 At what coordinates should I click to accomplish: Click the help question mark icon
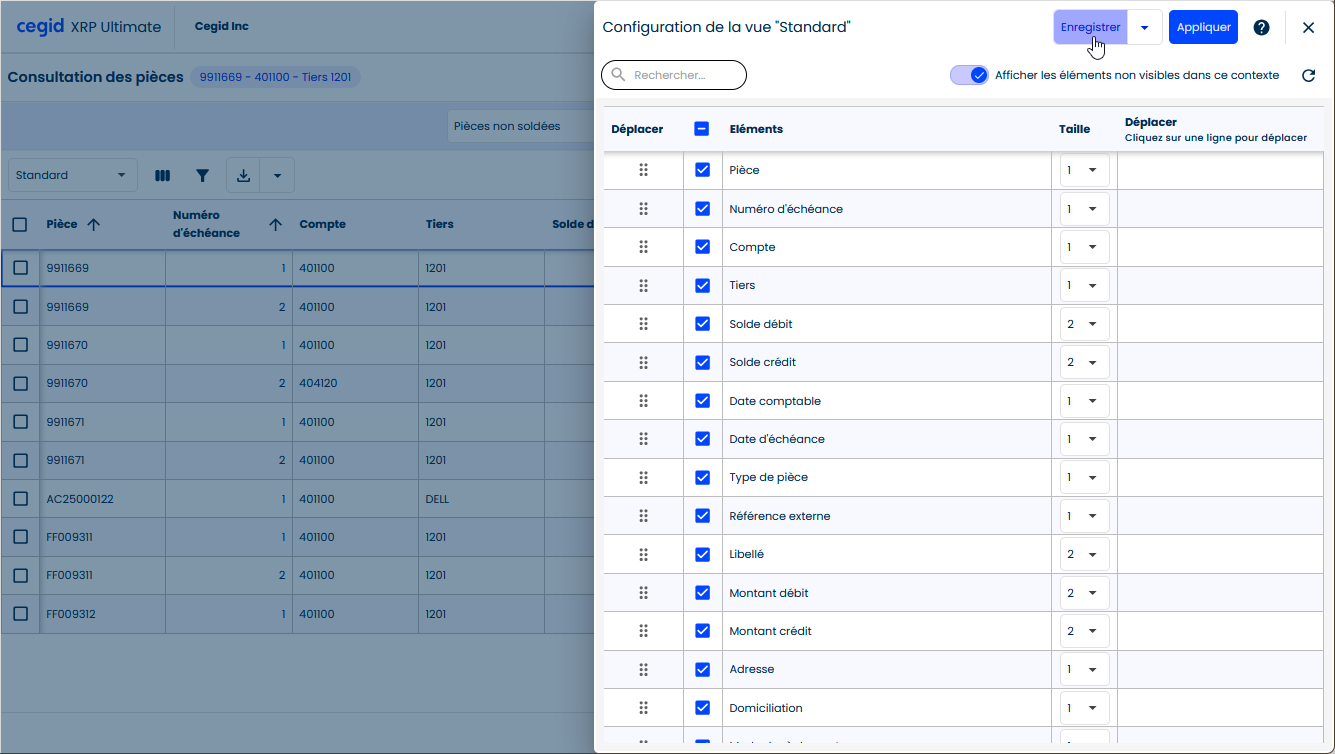1261,28
